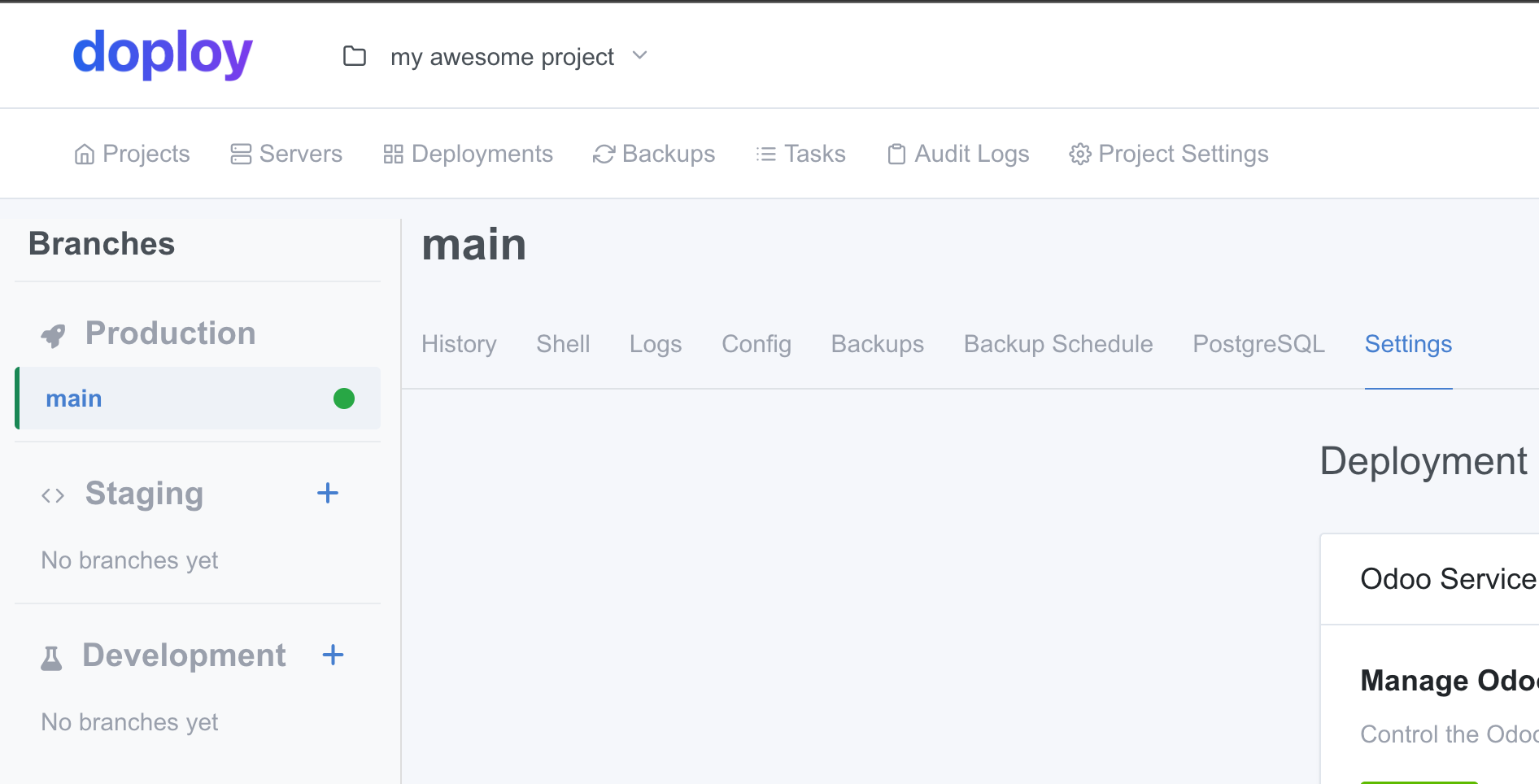Select the Servers icon in navigation
This screenshot has width=1539, height=784.
click(x=239, y=154)
